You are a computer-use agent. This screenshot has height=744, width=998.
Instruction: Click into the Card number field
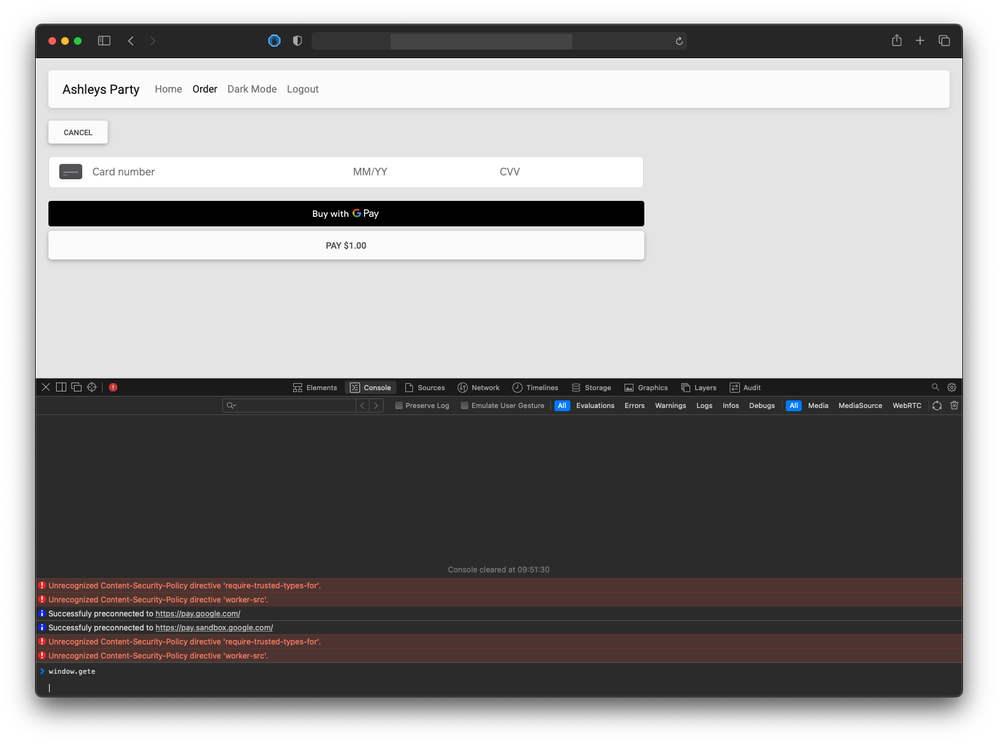pos(210,172)
